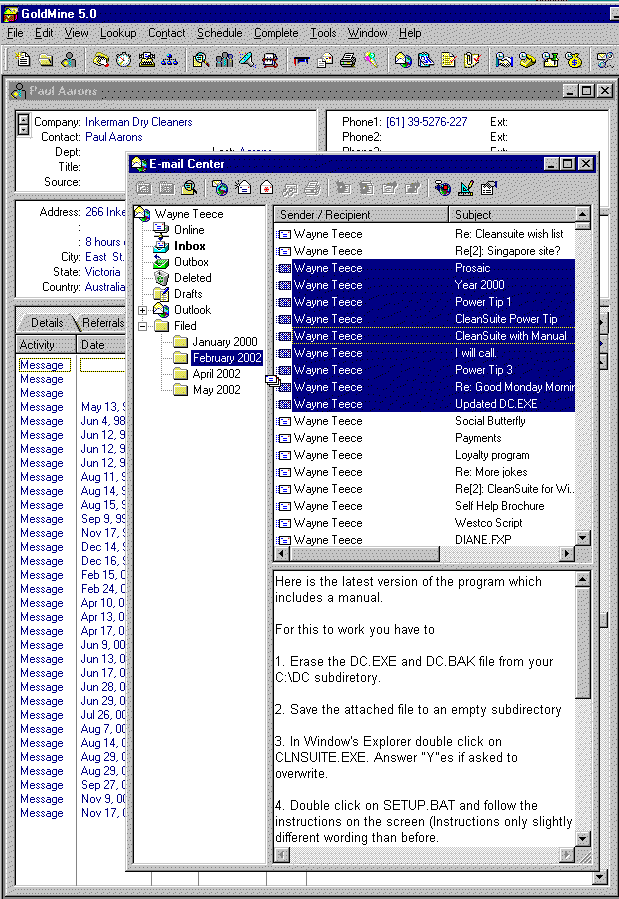Click the desk icon in main toolbar
The width and height of the screenshot is (619, 899).
pos(301,59)
